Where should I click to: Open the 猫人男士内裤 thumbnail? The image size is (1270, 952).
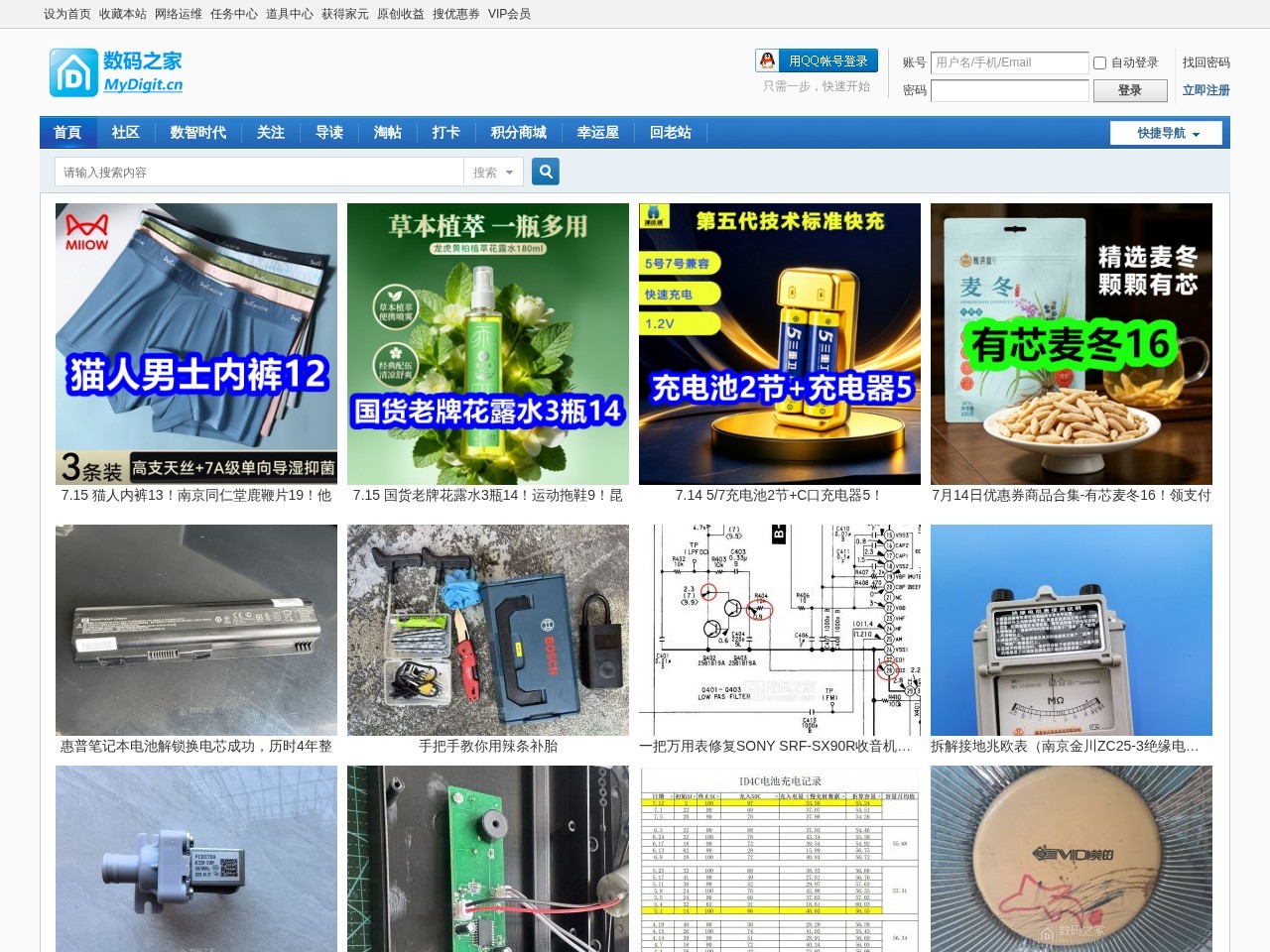click(x=196, y=344)
